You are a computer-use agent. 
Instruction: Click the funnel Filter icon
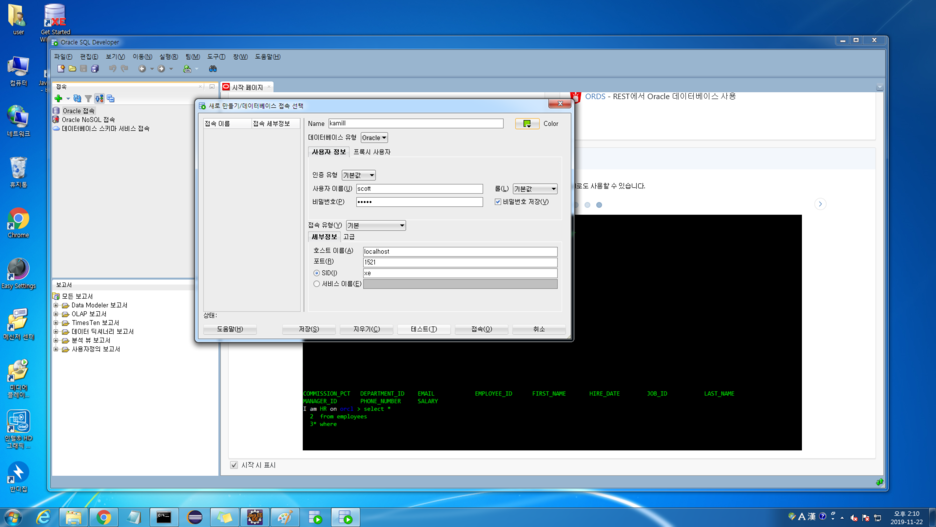[x=88, y=98]
